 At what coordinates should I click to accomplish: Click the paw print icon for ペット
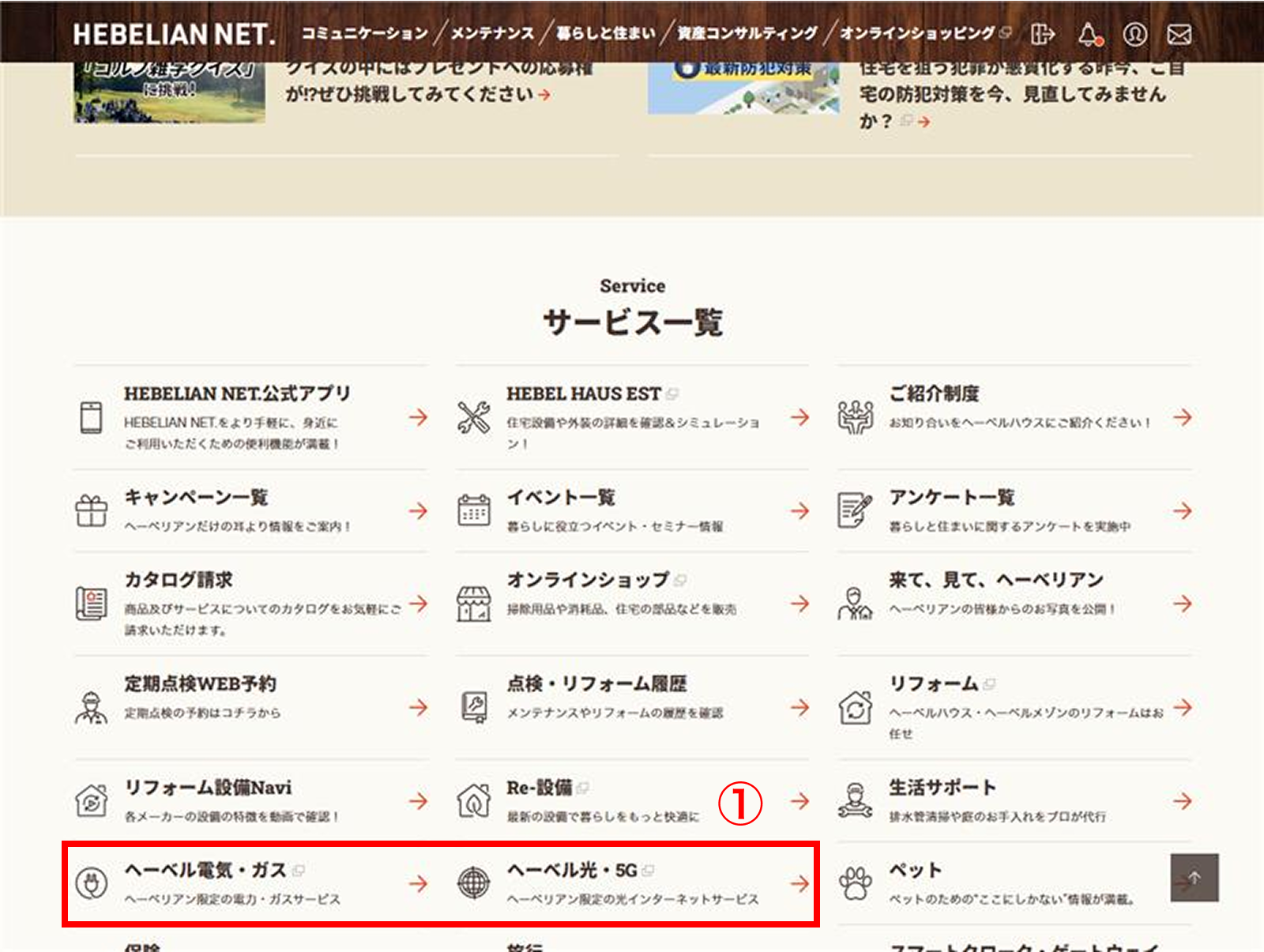point(855,882)
